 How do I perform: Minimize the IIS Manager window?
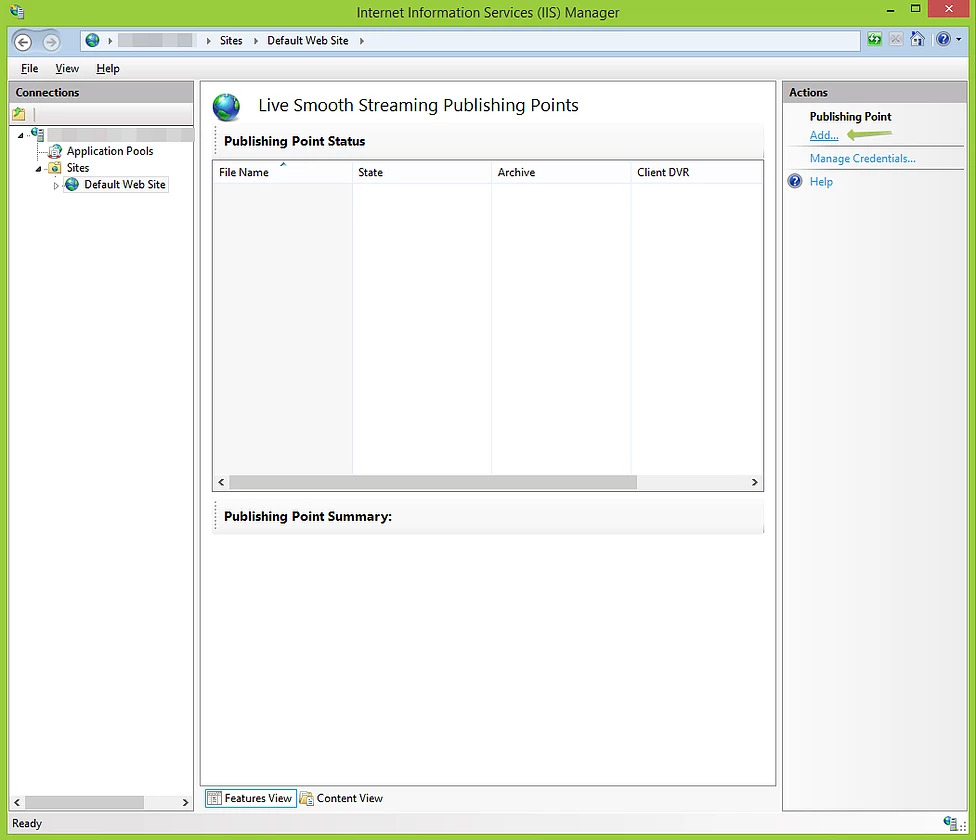pyautogui.click(x=891, y=9)
